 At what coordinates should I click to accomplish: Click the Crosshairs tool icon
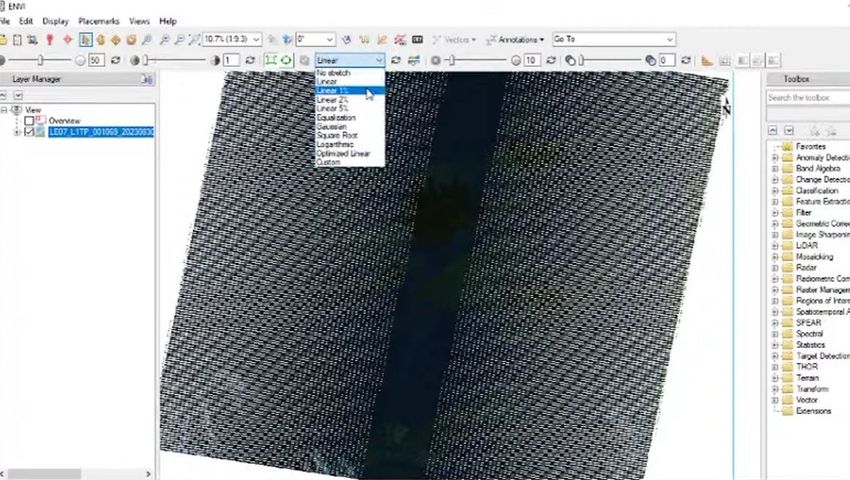68,40
